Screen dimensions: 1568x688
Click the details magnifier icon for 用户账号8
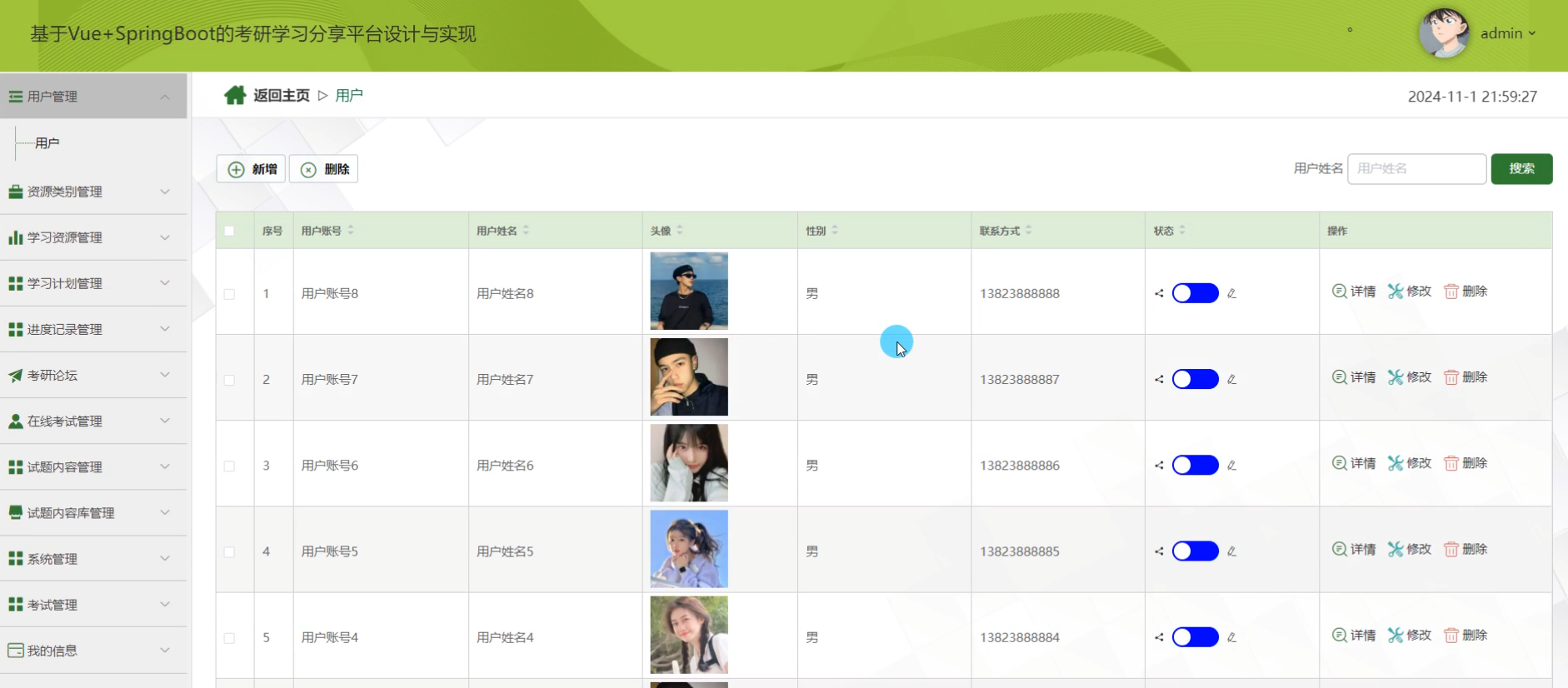click(1339, 291)
